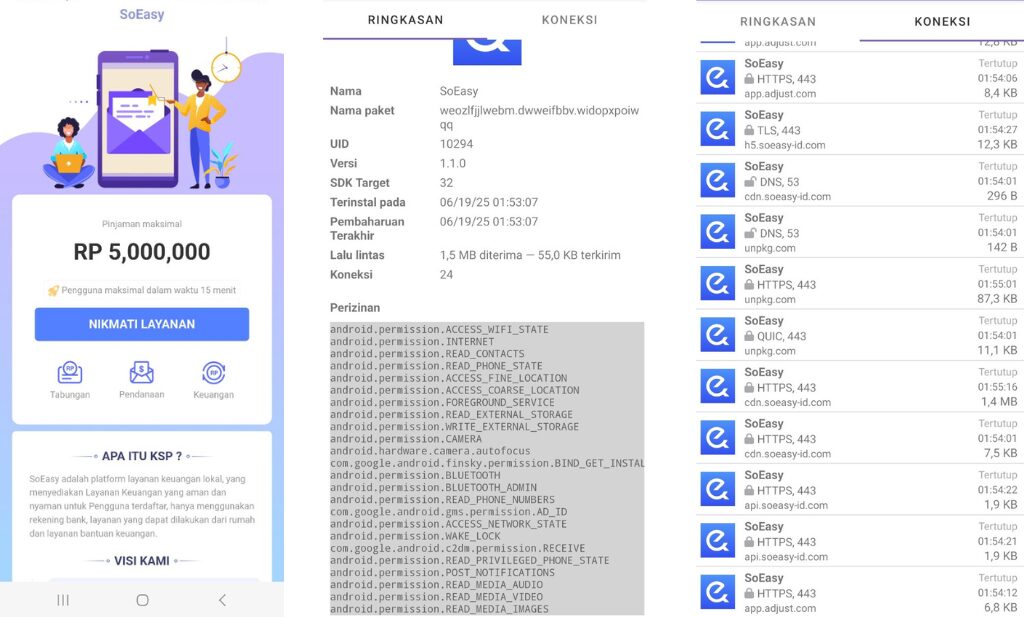Click permission android.permission.CAMERA line
The height and width of the screenshot is (617, 1024).
click(x=406, y=439)
